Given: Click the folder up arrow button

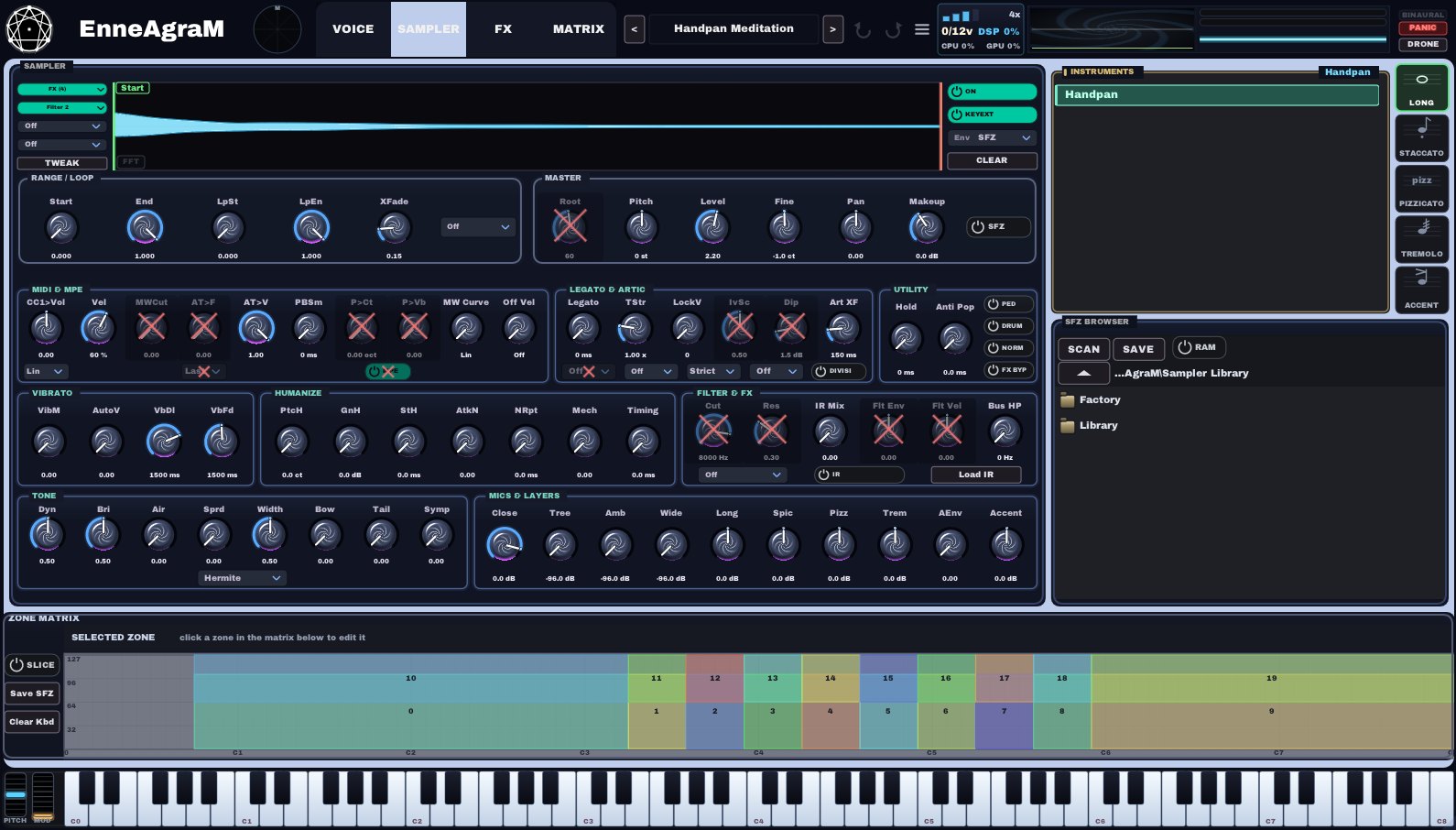Looking at the screenshot, I should pyautogui.click(x=1083, y=373).
